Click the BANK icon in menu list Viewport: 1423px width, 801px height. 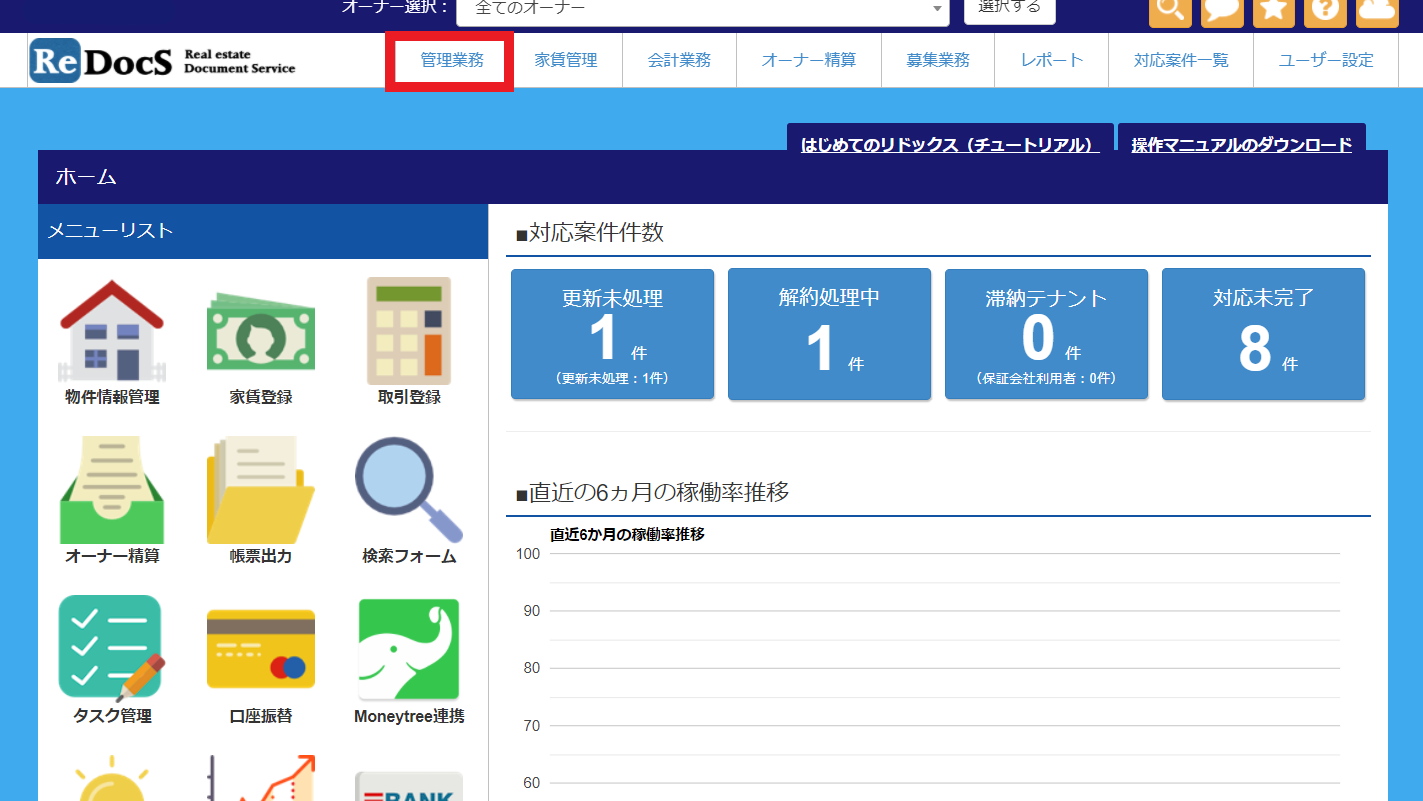[x=409, y=786]
